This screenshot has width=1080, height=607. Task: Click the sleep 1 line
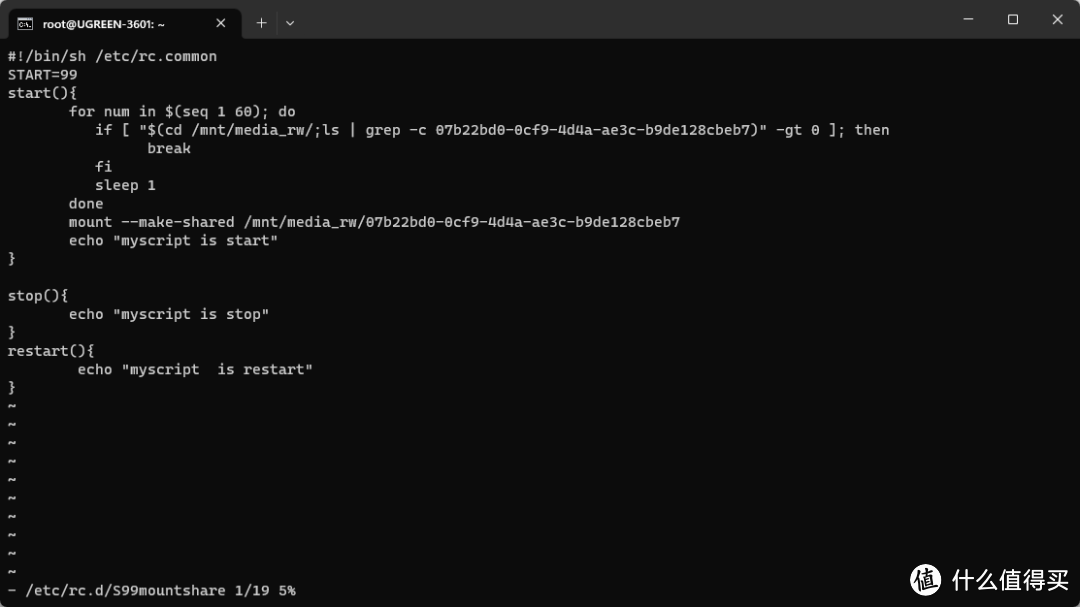(125, 185)
